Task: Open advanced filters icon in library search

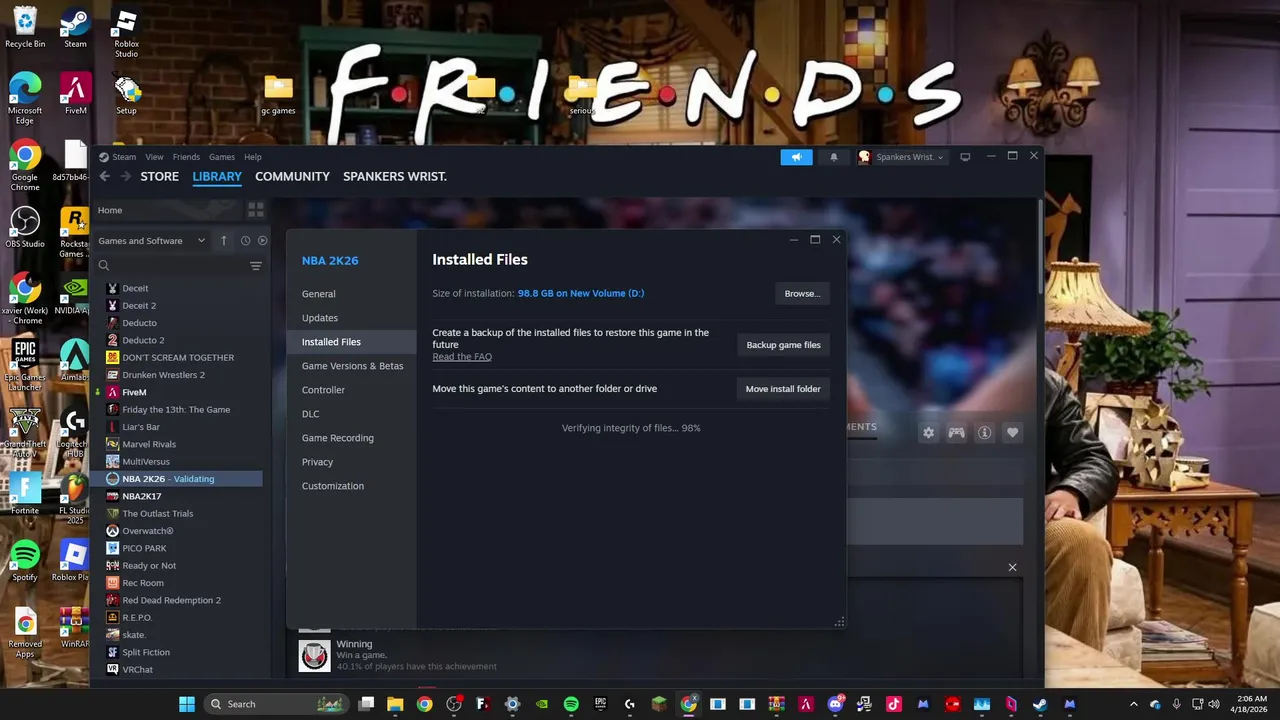Action: coord(256,266)
